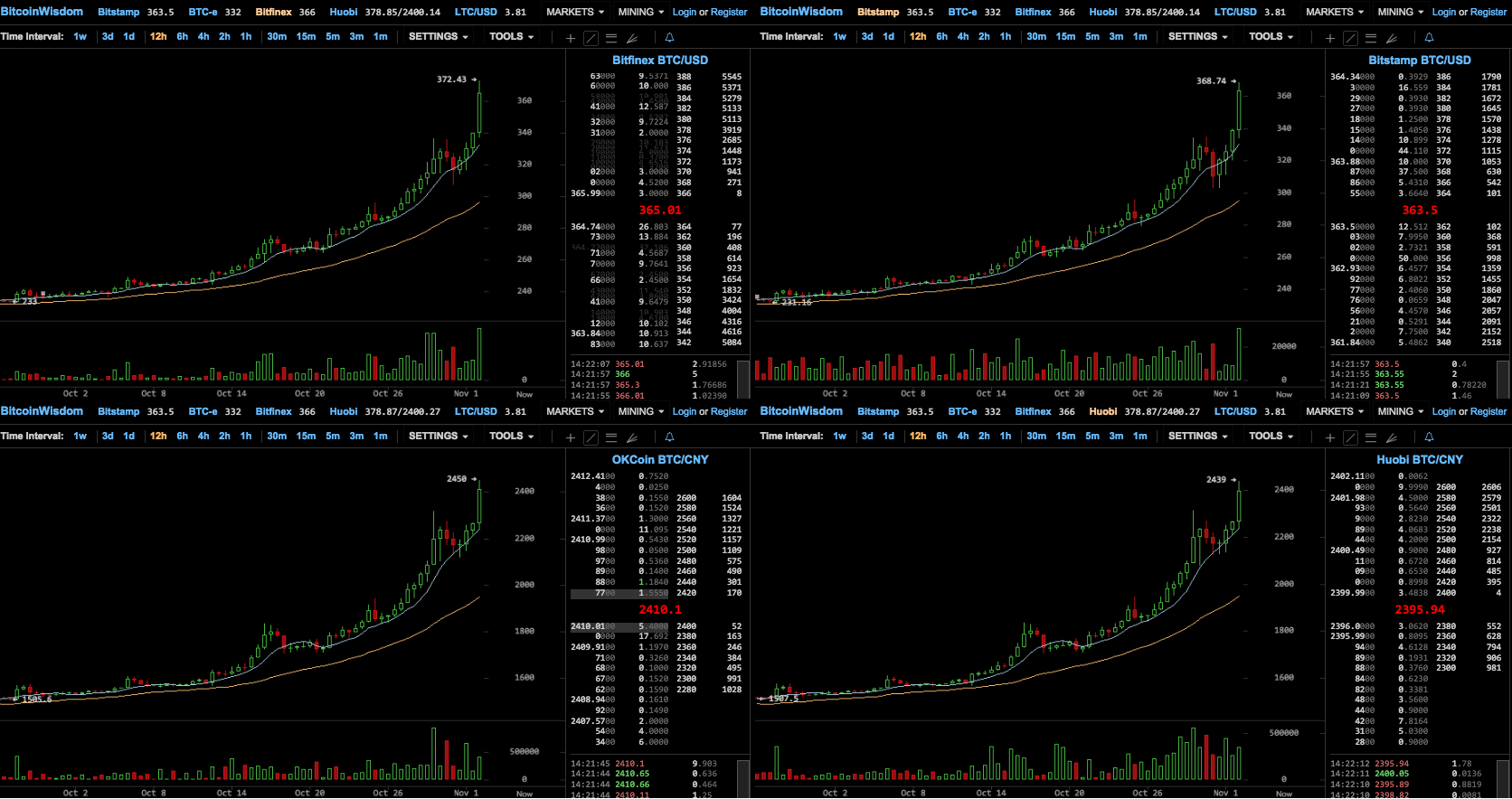The image size is (1512, 799).
Task: Select Fibonacci retracement tool in OKCoin BTC/CNY panel
Action: pyautogui.click(x=611, y=437)
